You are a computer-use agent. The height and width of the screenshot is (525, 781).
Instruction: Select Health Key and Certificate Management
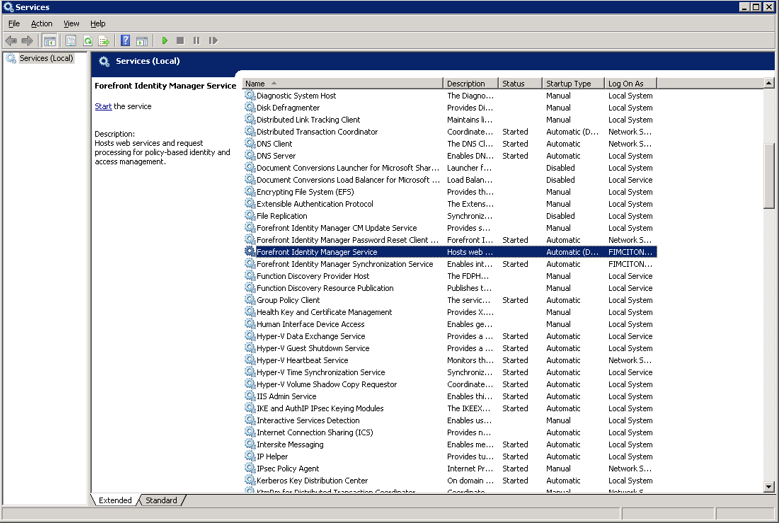pos(450,312)
